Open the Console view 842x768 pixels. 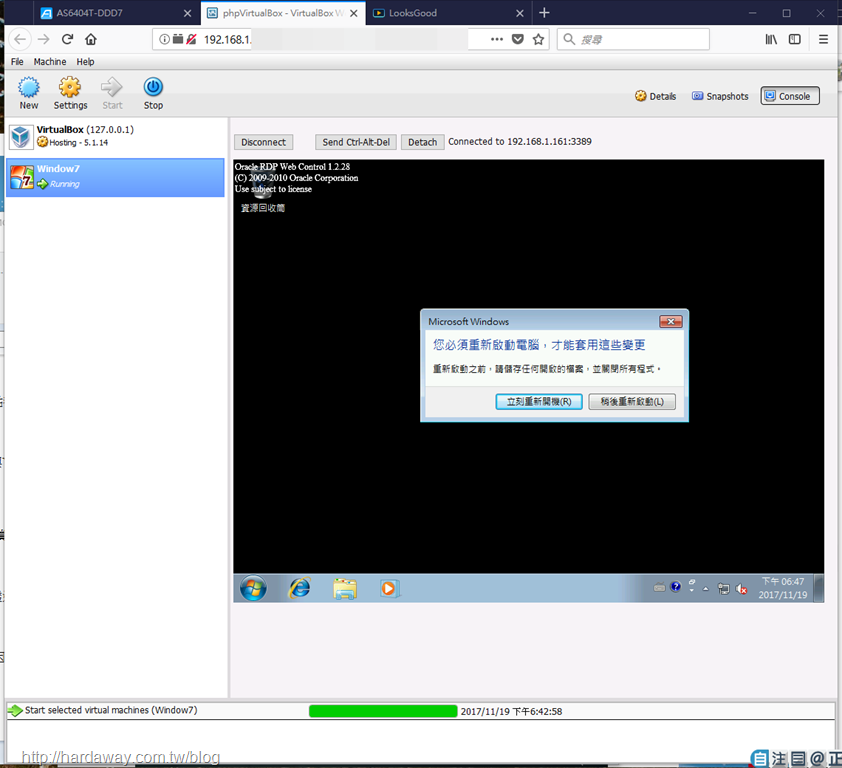pos(789,96)
